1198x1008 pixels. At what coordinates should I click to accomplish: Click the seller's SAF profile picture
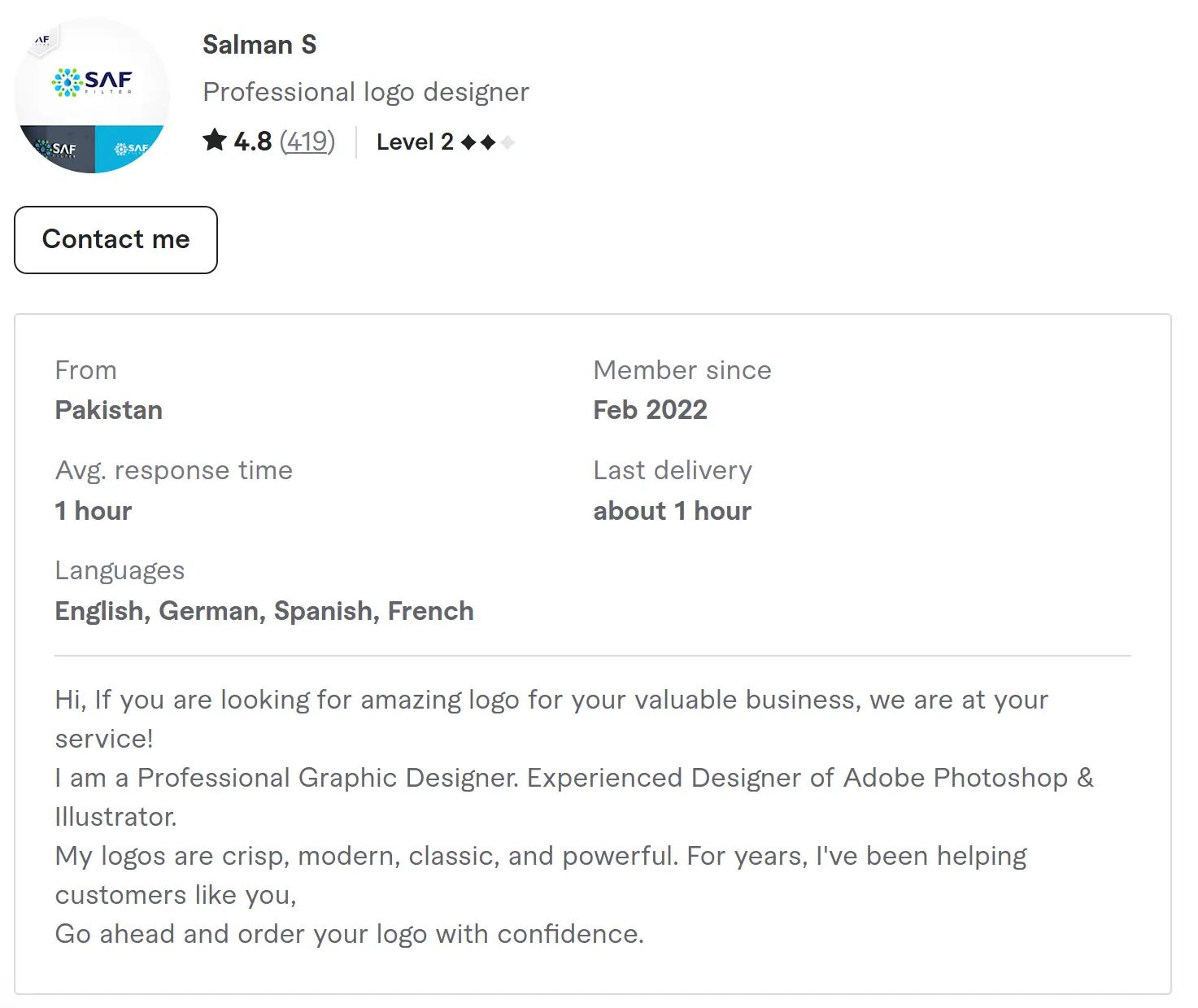pyautogui.click(x=92, y=94)
